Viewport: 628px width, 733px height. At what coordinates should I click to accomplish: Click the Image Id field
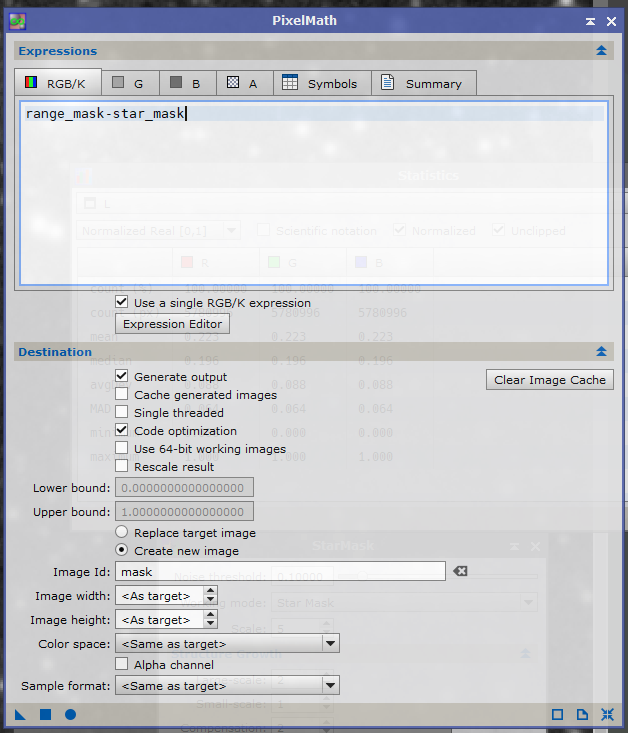281,571
